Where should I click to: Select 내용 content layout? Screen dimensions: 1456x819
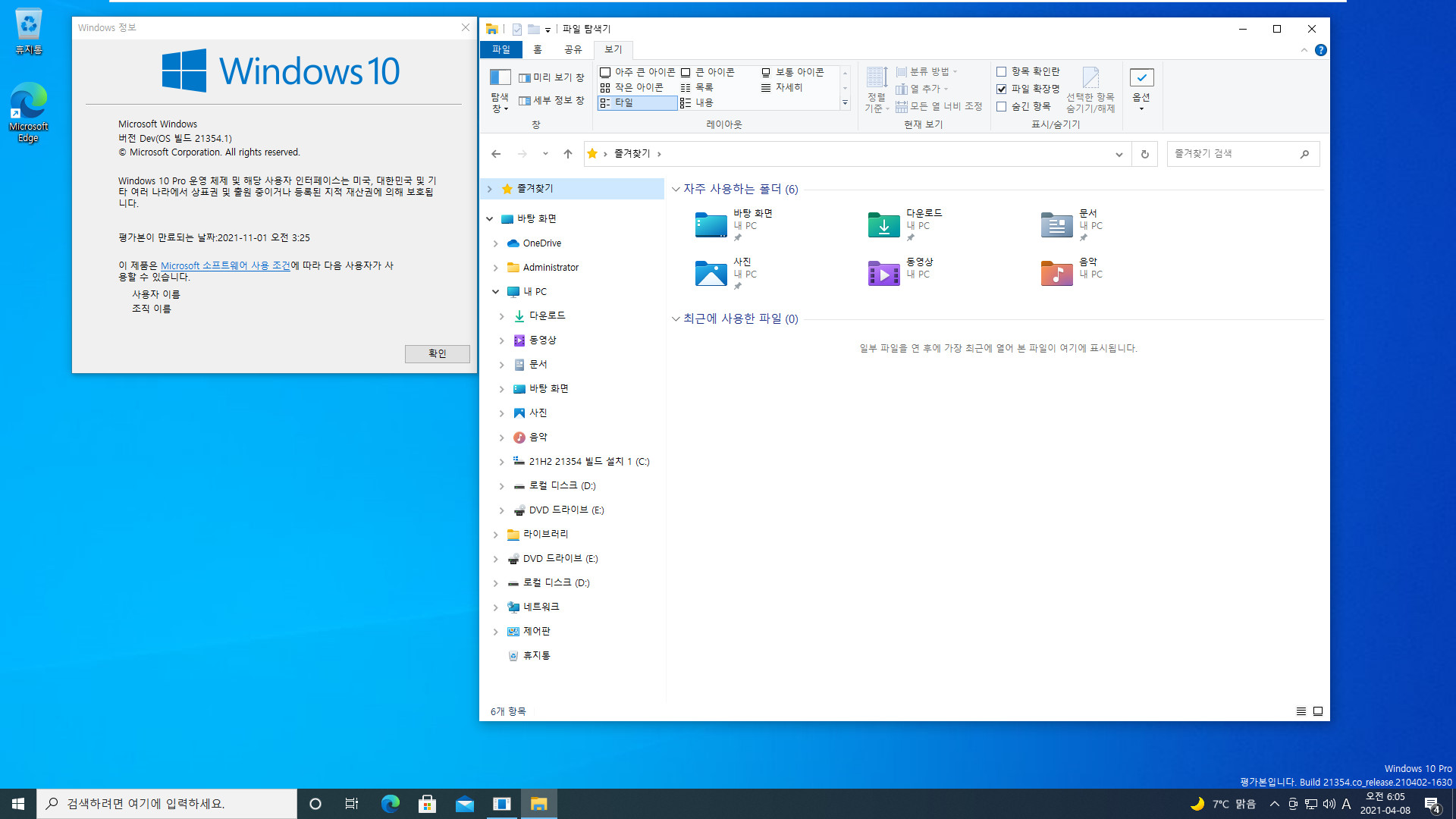[696, 102]
